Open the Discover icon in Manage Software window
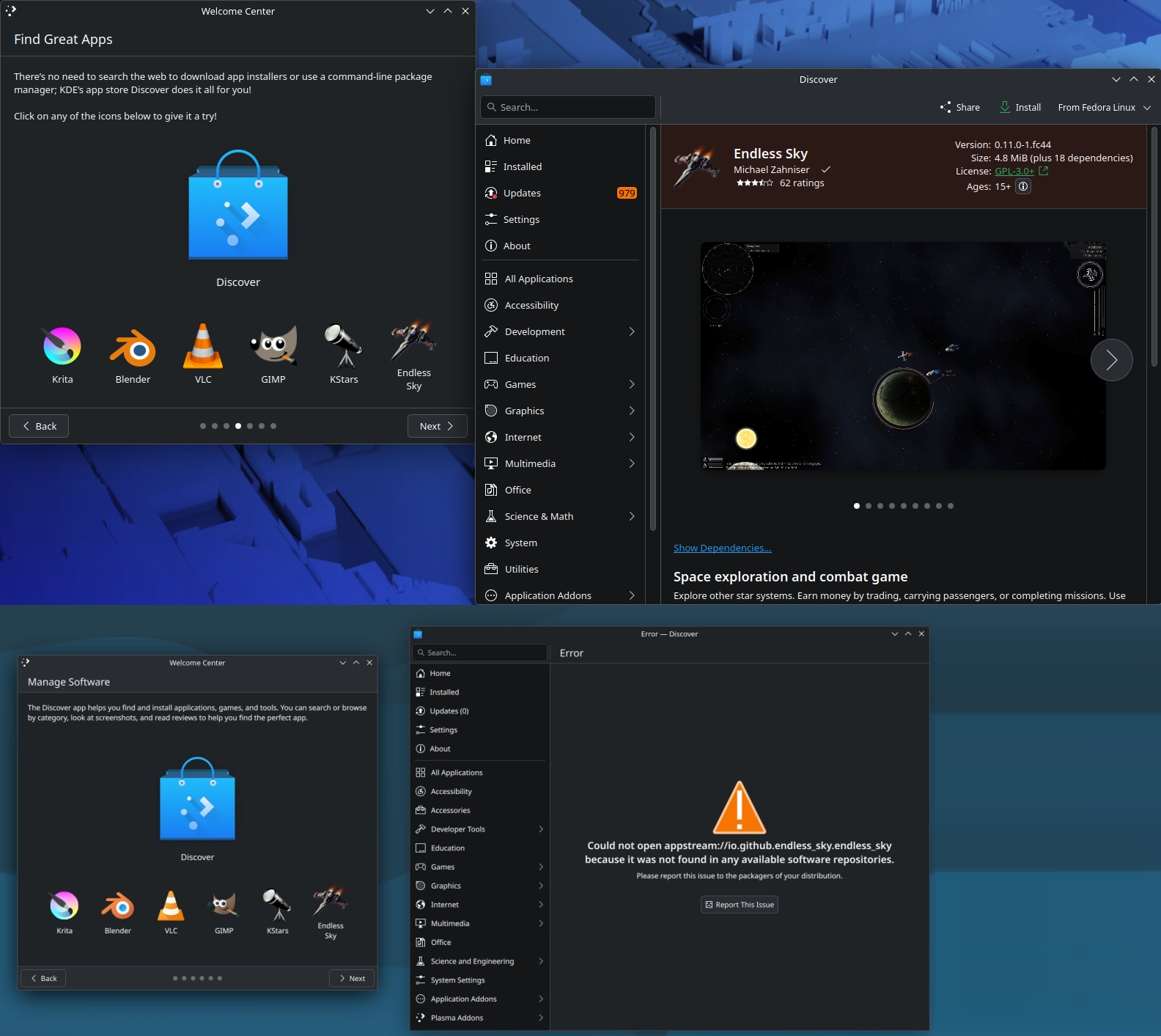 click(x=197, y=798)
